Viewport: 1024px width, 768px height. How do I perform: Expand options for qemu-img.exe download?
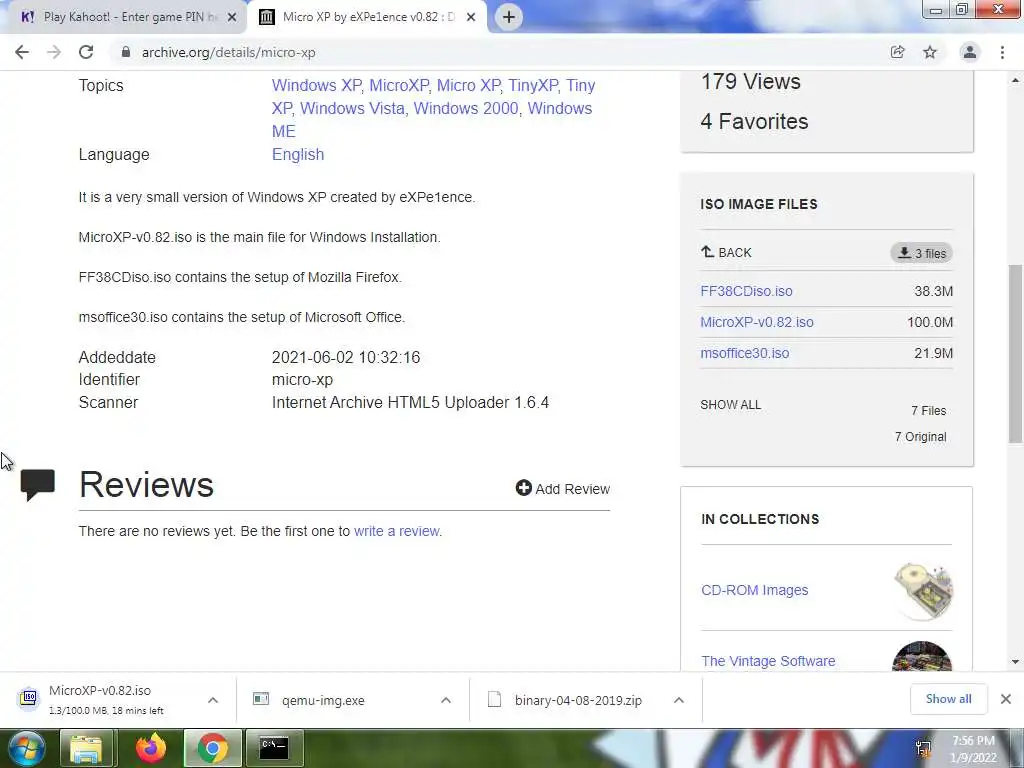point(446,700)
